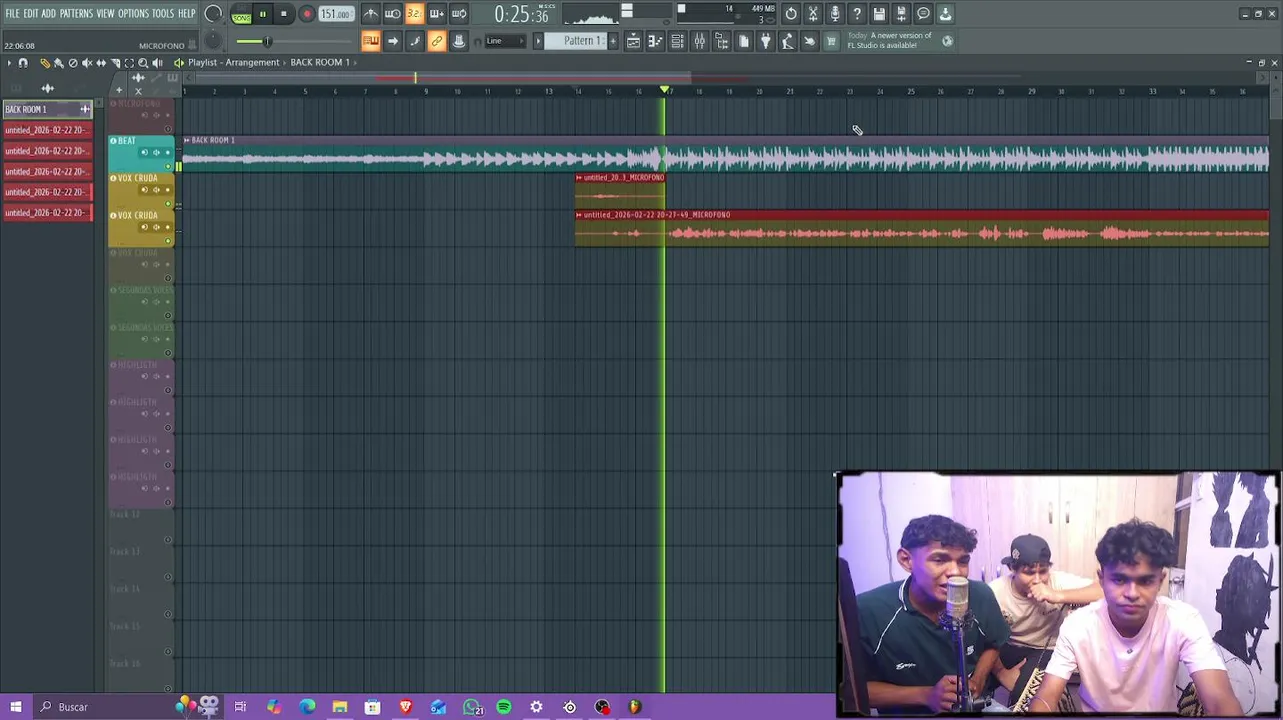Viewport: 1283px width, 720px height.
Task: Open the Piano roll icon
Action: [x=655, y=41]
